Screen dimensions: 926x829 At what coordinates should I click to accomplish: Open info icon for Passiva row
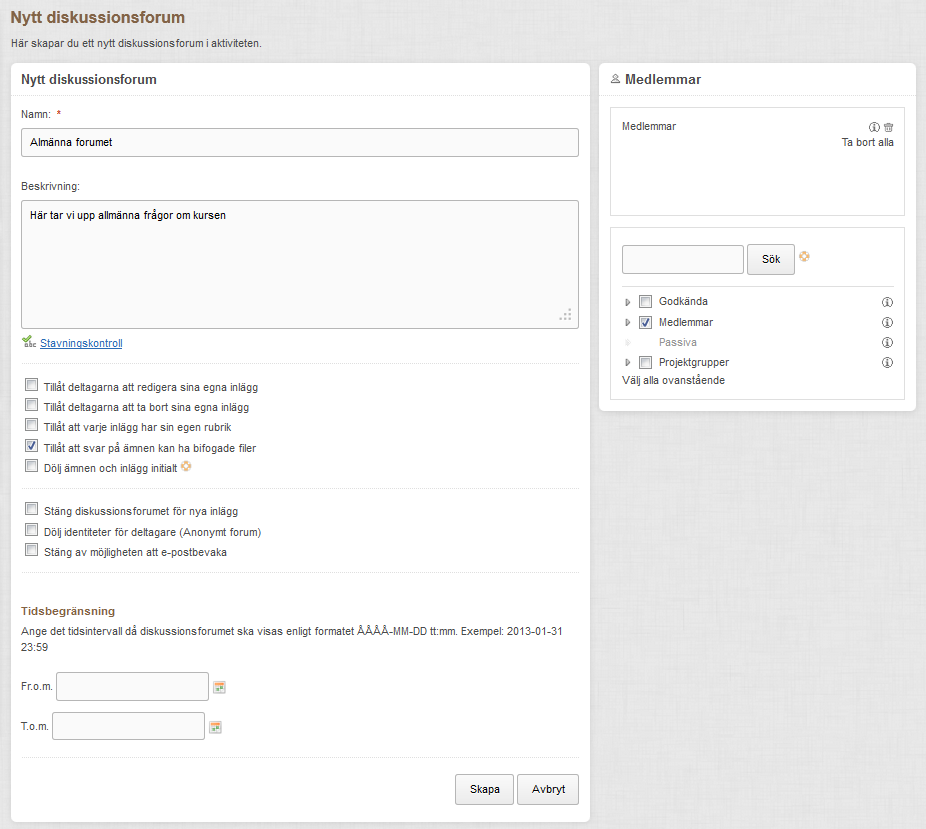pyautogui.click(x=887, y=342)
